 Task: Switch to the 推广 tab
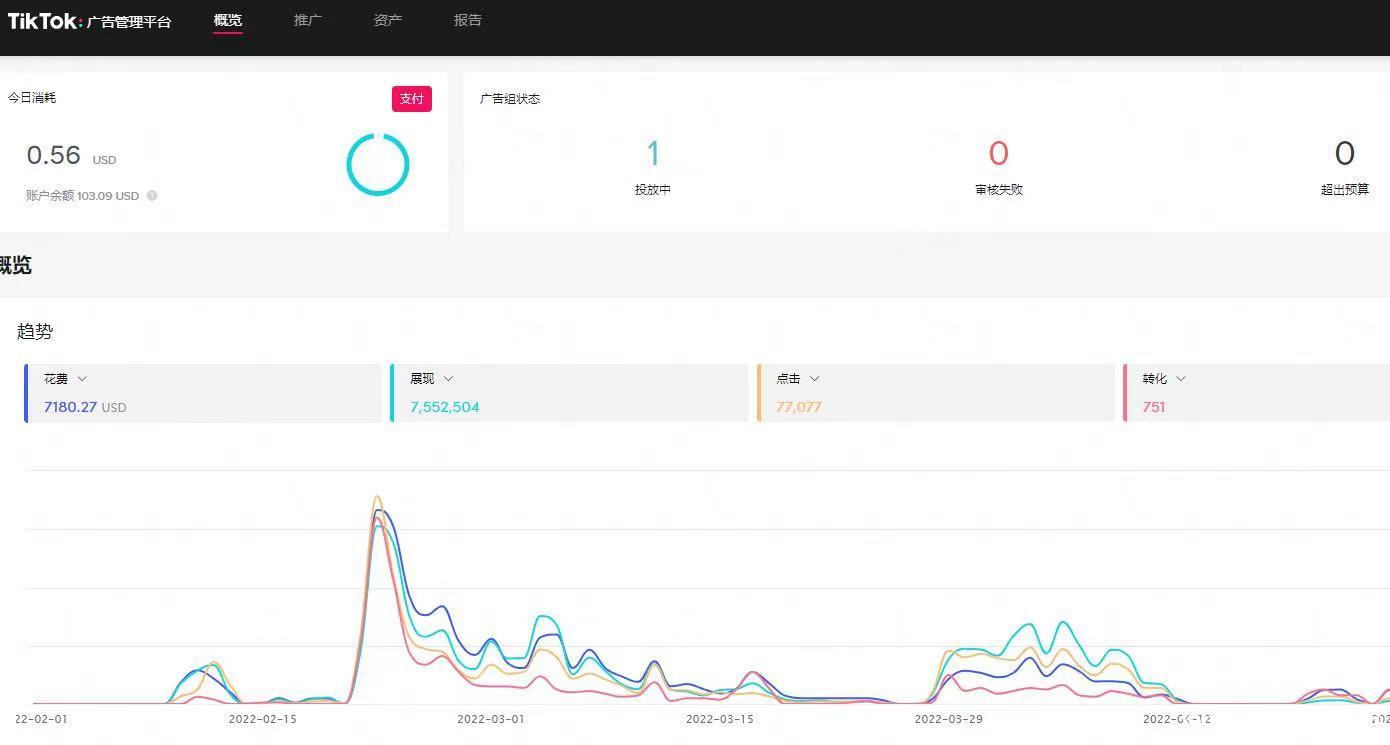coord(308,20)
